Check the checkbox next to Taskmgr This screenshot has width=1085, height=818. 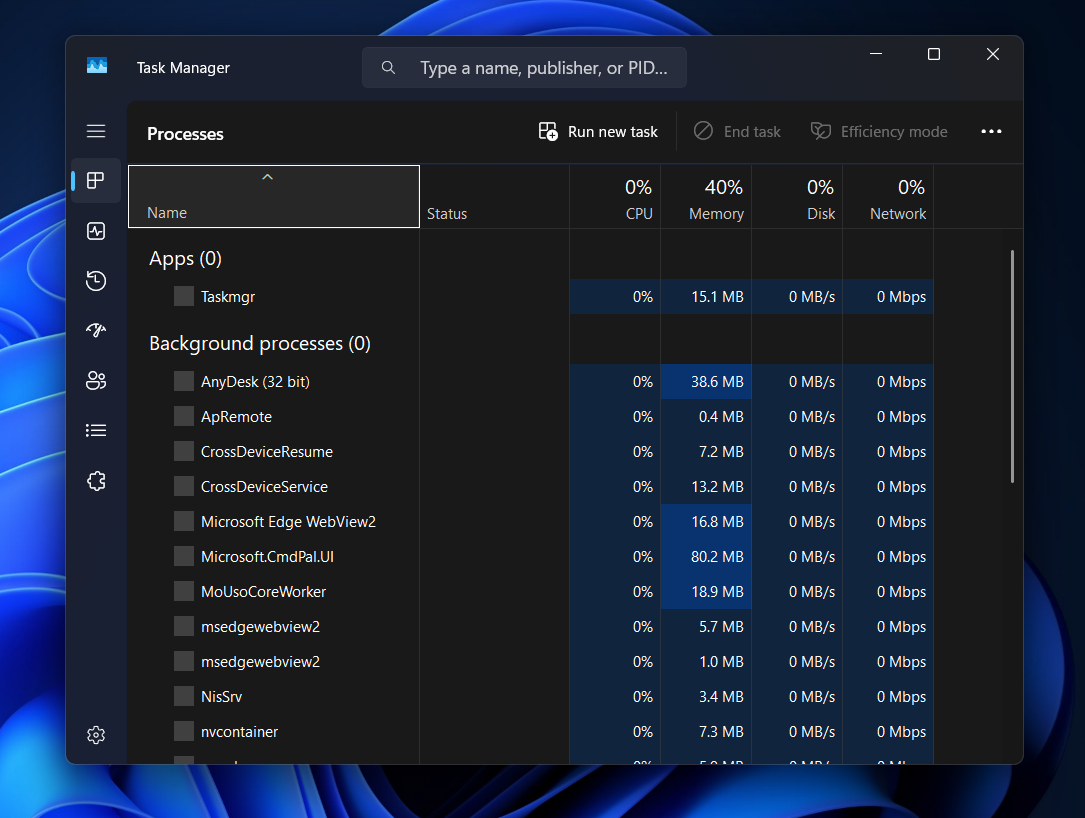183,296
